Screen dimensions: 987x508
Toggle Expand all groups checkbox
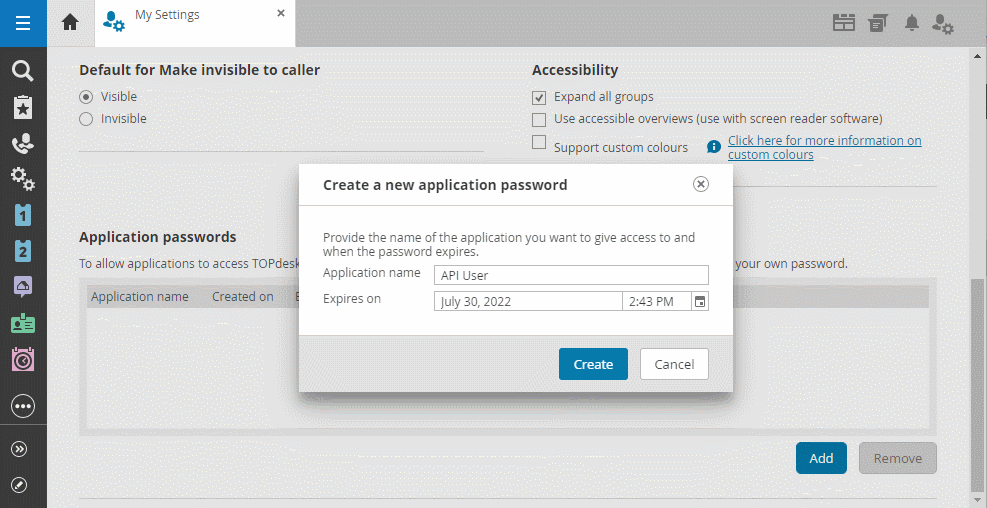(x=539, y=97)
